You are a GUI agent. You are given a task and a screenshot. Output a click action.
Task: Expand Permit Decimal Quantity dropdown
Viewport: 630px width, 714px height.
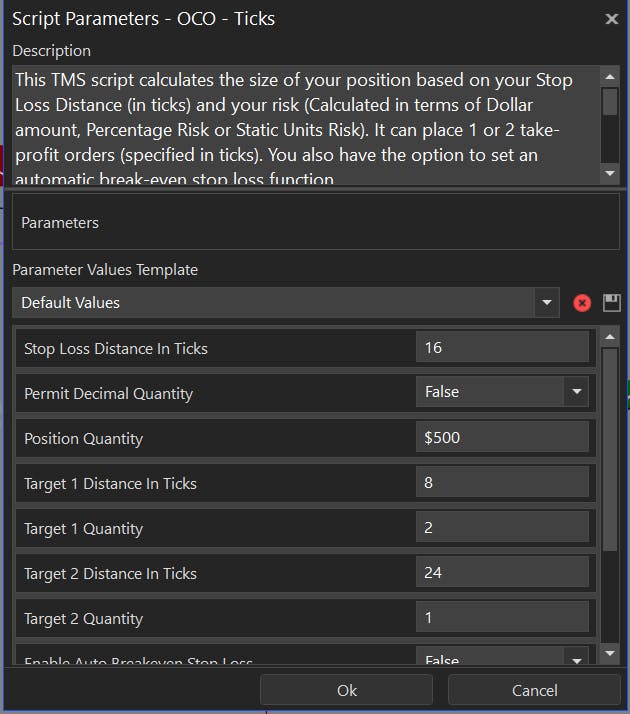(576, 393)
